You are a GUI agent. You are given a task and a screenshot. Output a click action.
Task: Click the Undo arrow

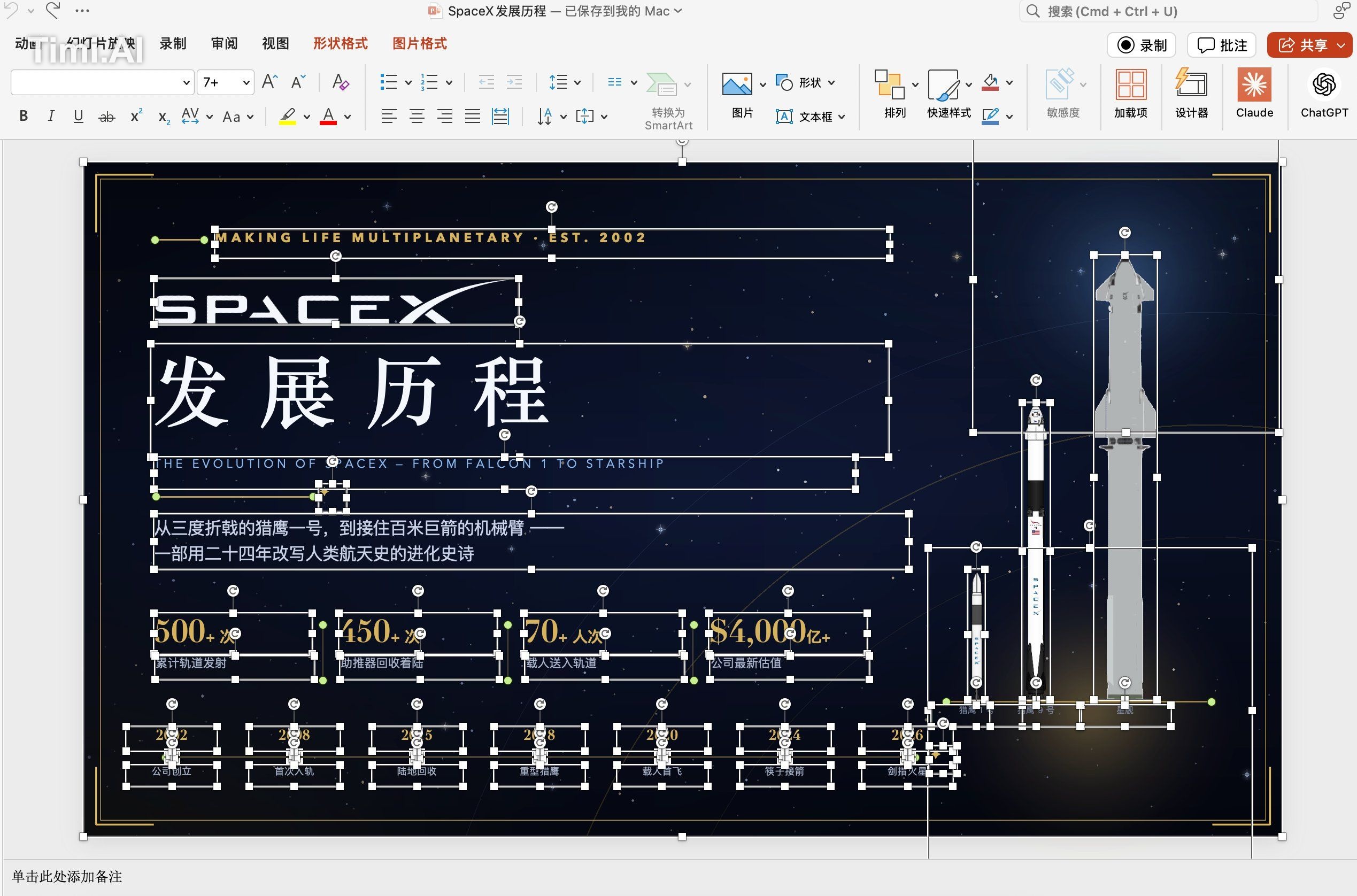(x=12, y=10)
